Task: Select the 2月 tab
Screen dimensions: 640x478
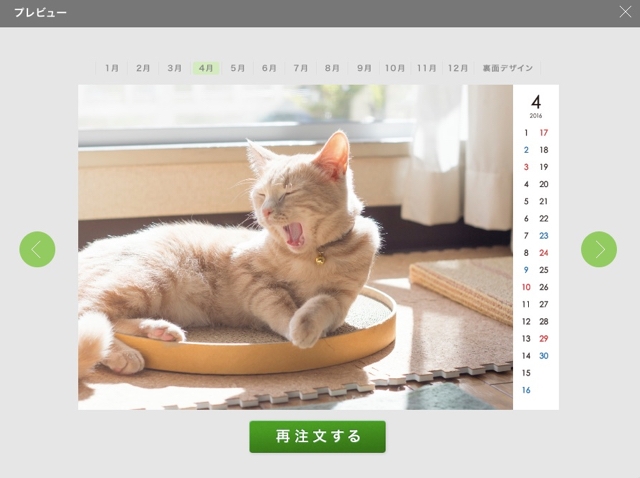Action: pyautogui.click(x=143, y=68)
